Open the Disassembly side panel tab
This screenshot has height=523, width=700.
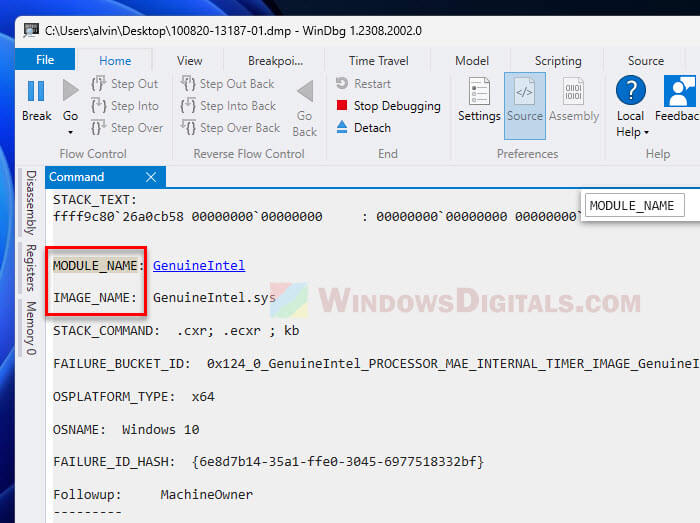(30, 203)
